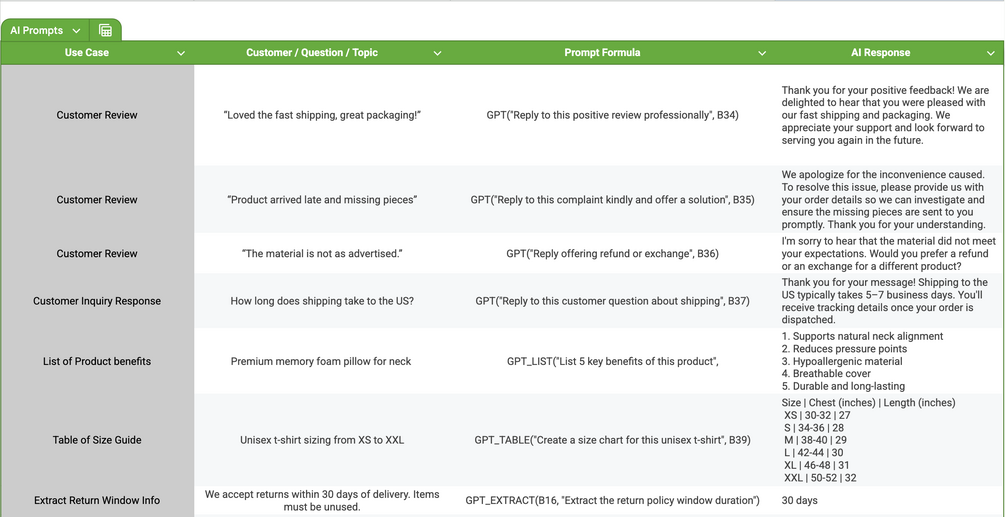Select the Table of Size Guide cell

pos(97,440)
